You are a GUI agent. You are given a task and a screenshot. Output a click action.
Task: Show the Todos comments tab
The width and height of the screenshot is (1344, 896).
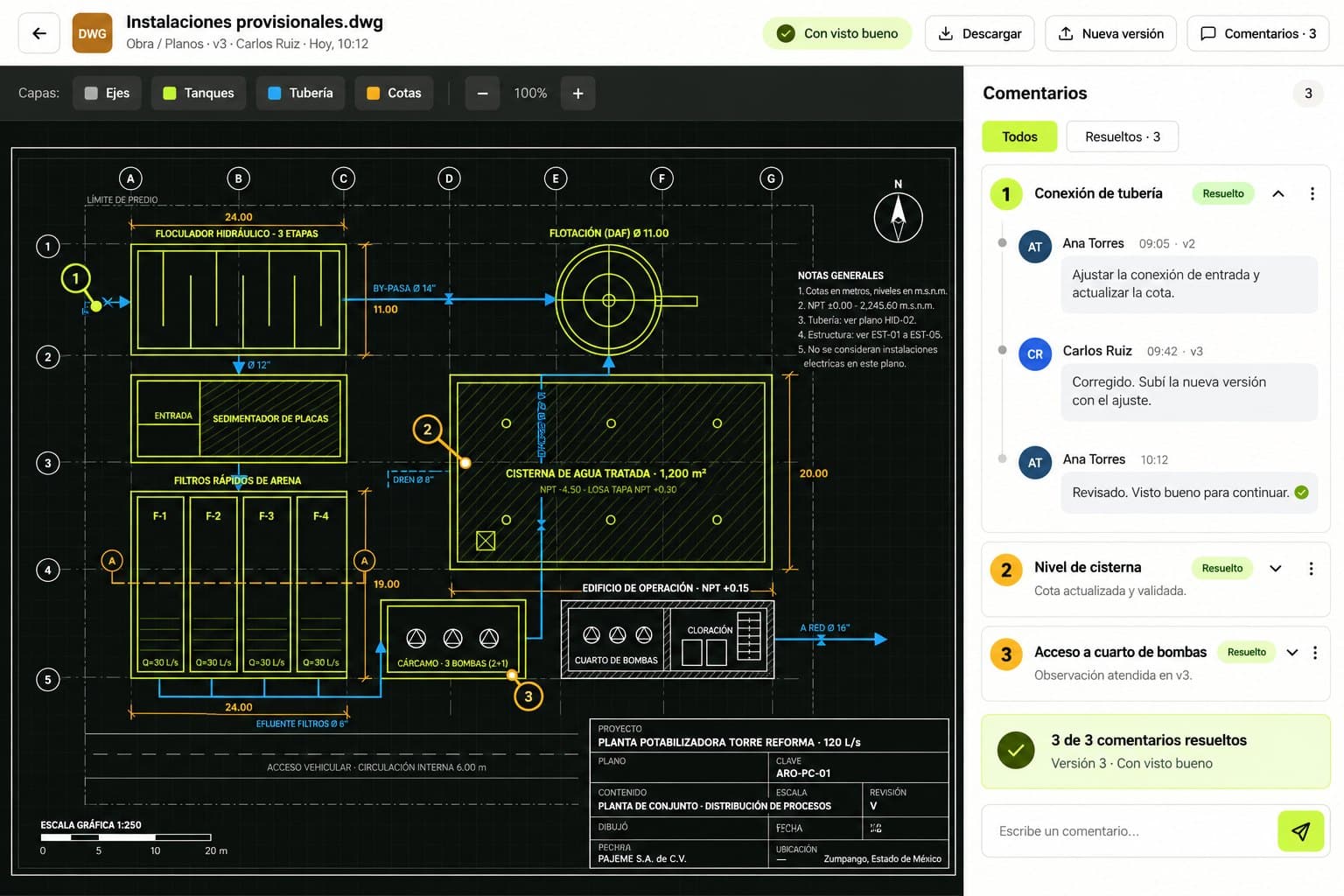[1019, 136]
